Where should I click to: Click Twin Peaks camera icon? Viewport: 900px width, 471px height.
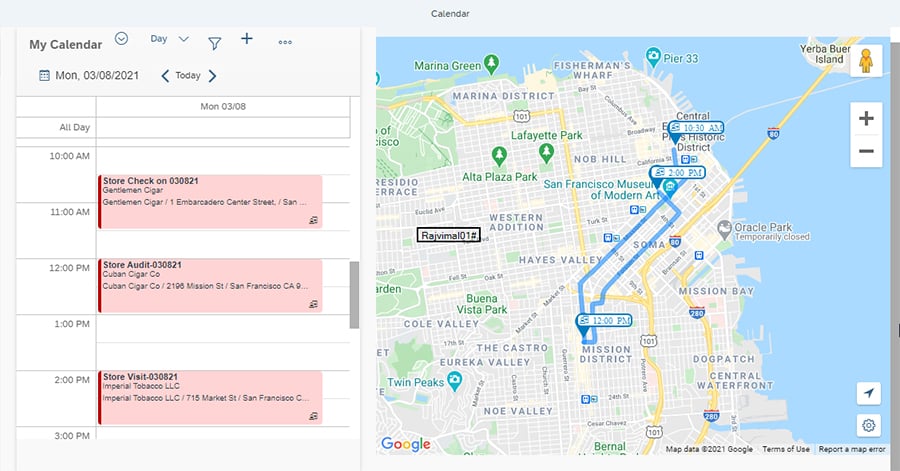[x=455, y=381]
